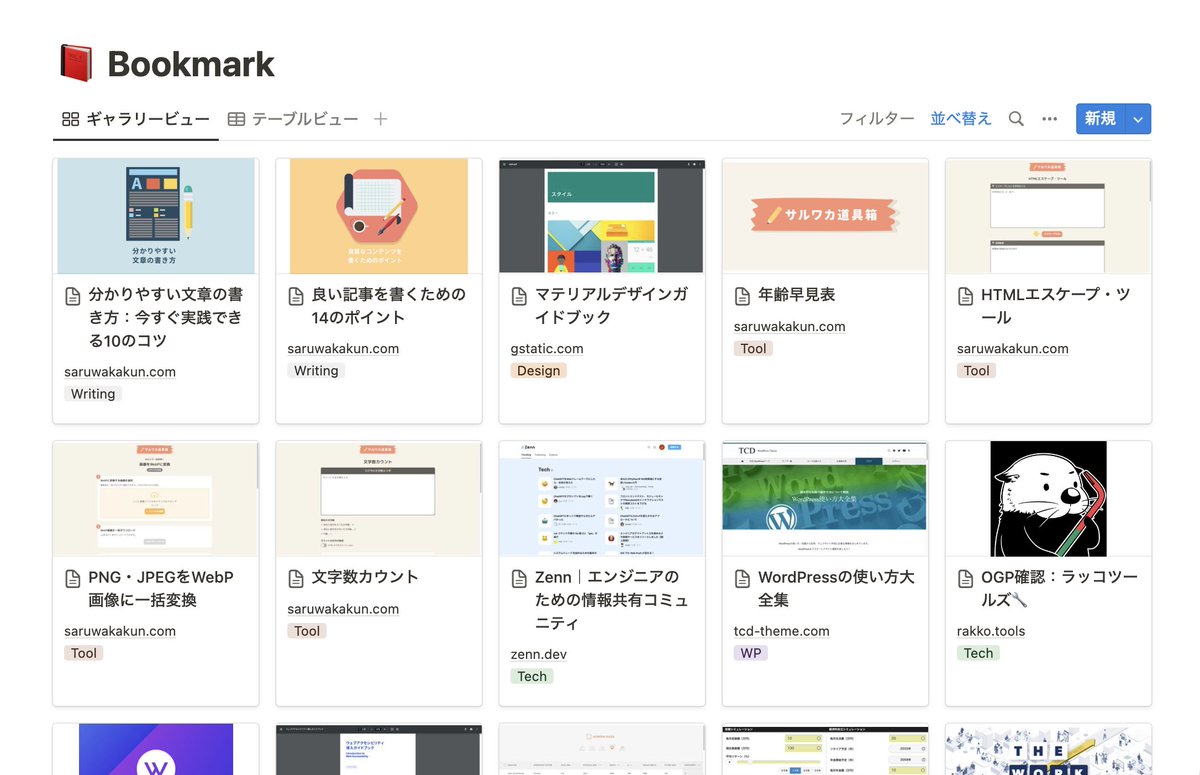1200x775 pixels.
Task: Create a new entry with 新規 button
Action: (1101, 119)
